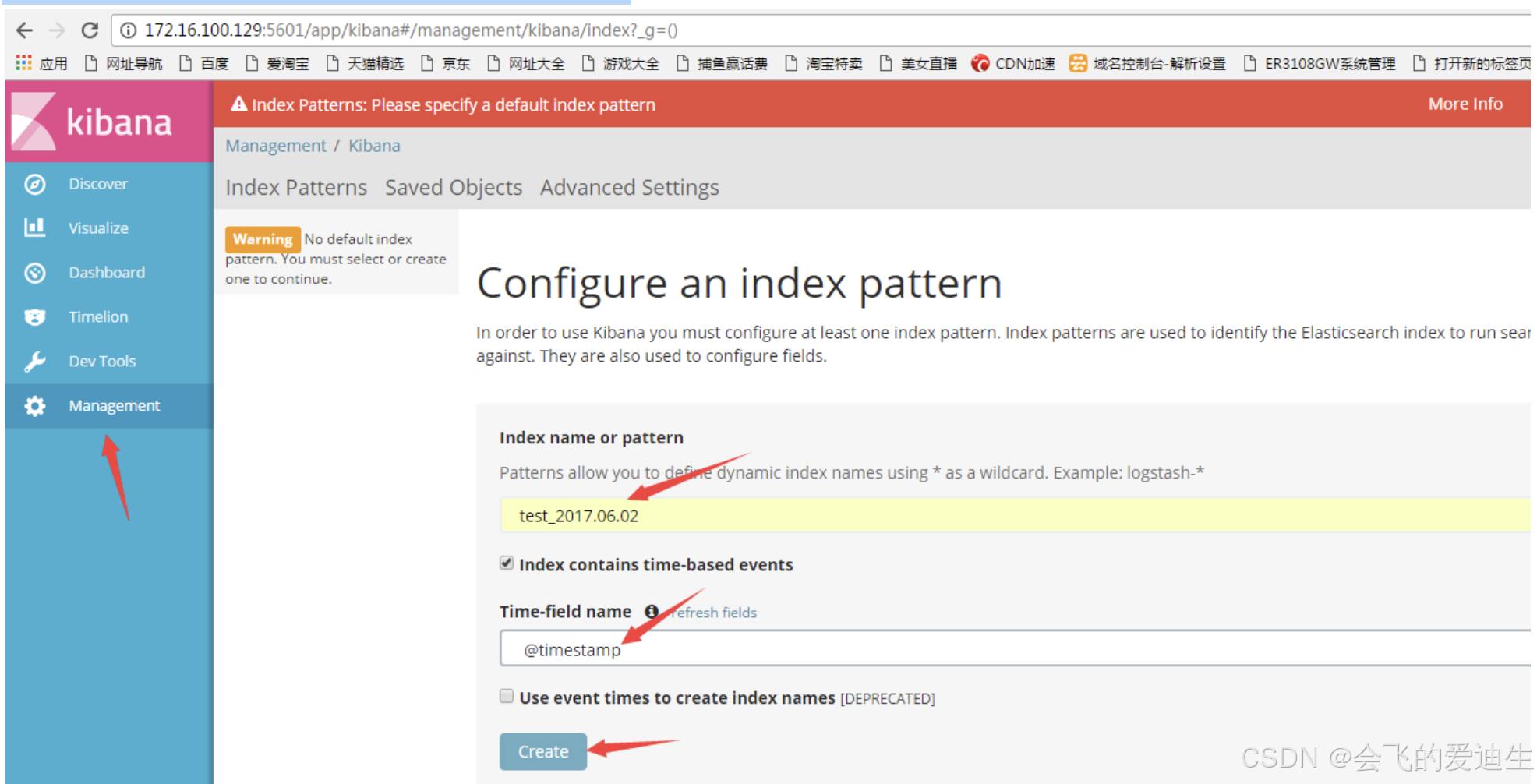Open the Visualize bar chart icon
1537x784 pixels.
[35, 228]
